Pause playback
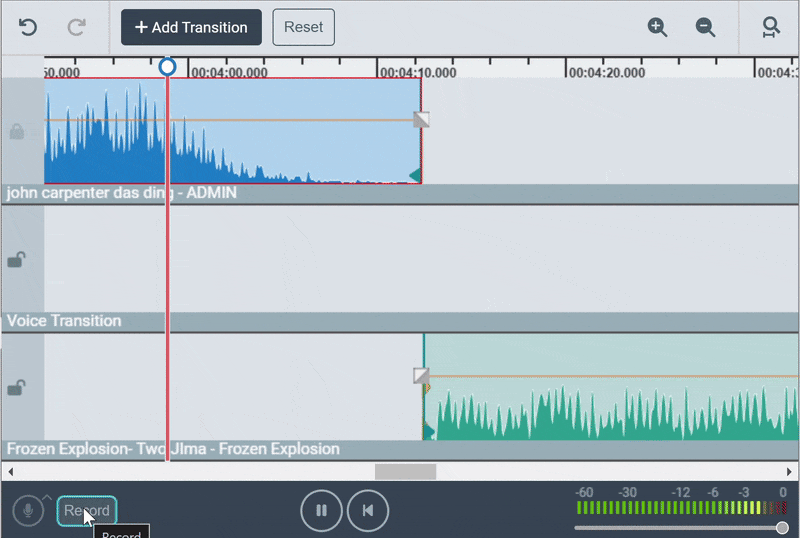 click(321, 511)
